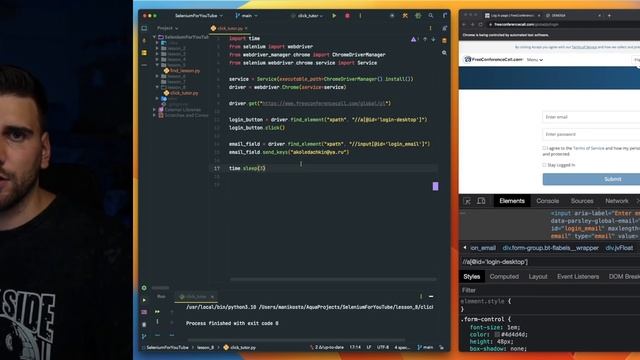Jump to next highlighted problem arrow in the editor
Screen dimensions: 640x360
point(433,40)
